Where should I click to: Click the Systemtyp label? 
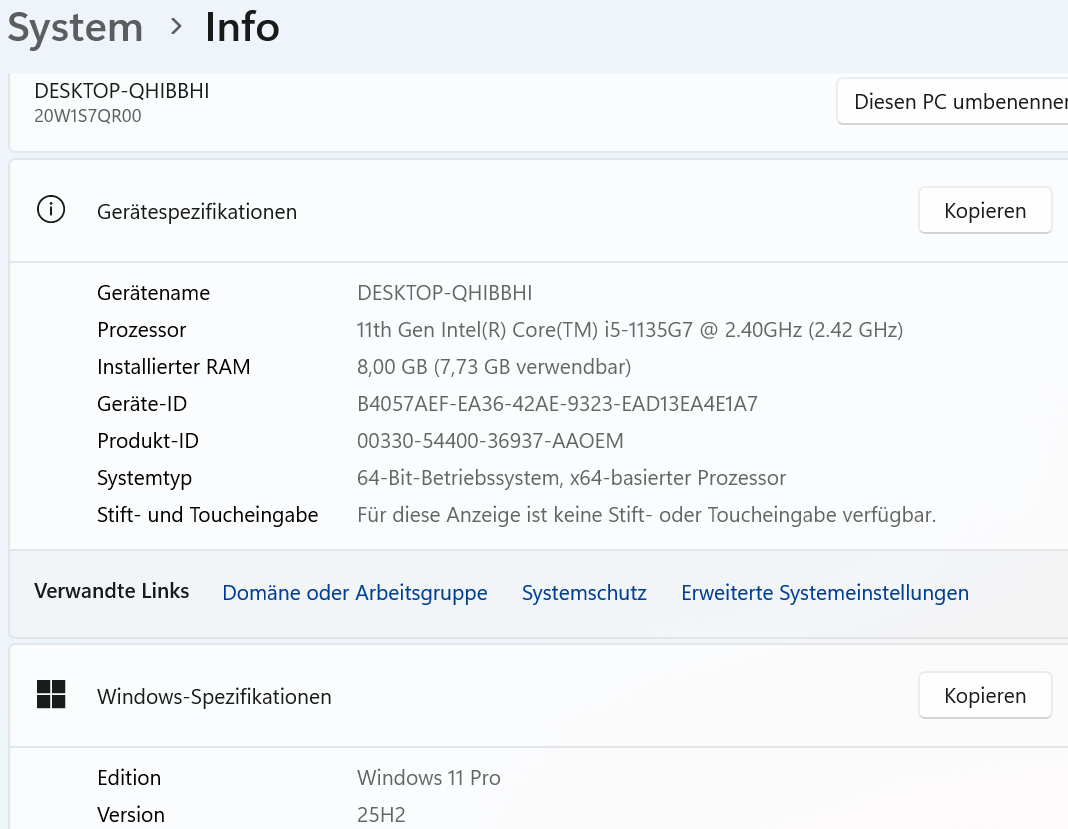(144, 478)
